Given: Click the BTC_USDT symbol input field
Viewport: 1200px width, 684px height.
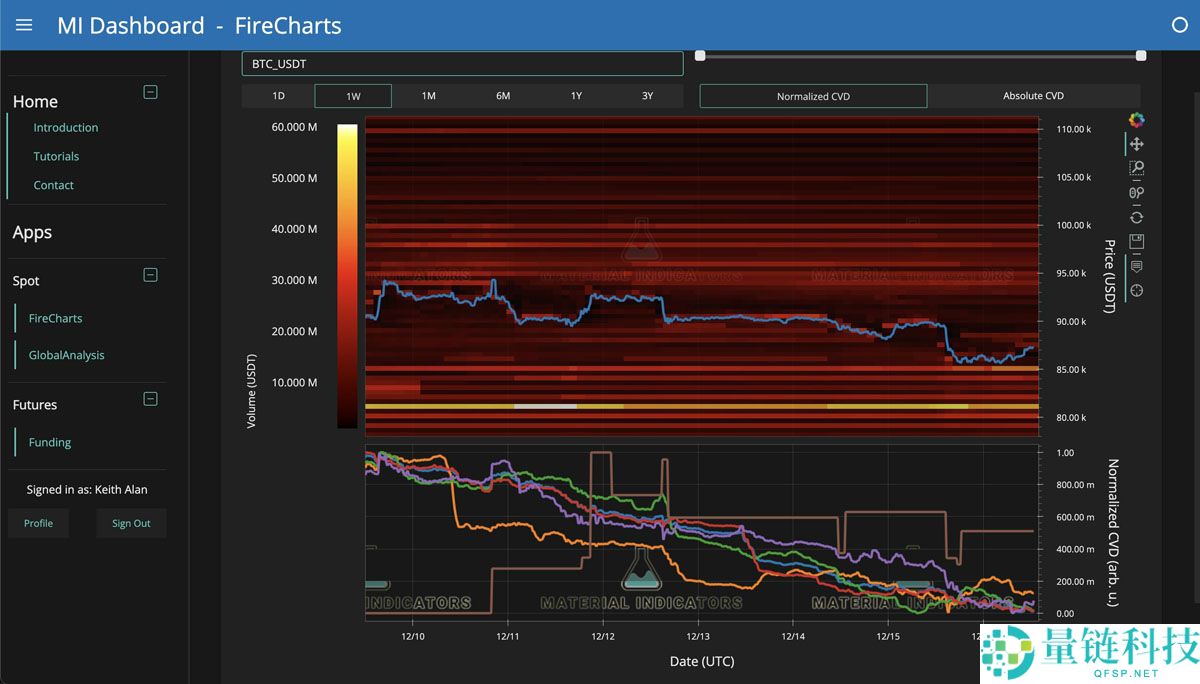Looking at the screenshot, I should pos(462,62).
